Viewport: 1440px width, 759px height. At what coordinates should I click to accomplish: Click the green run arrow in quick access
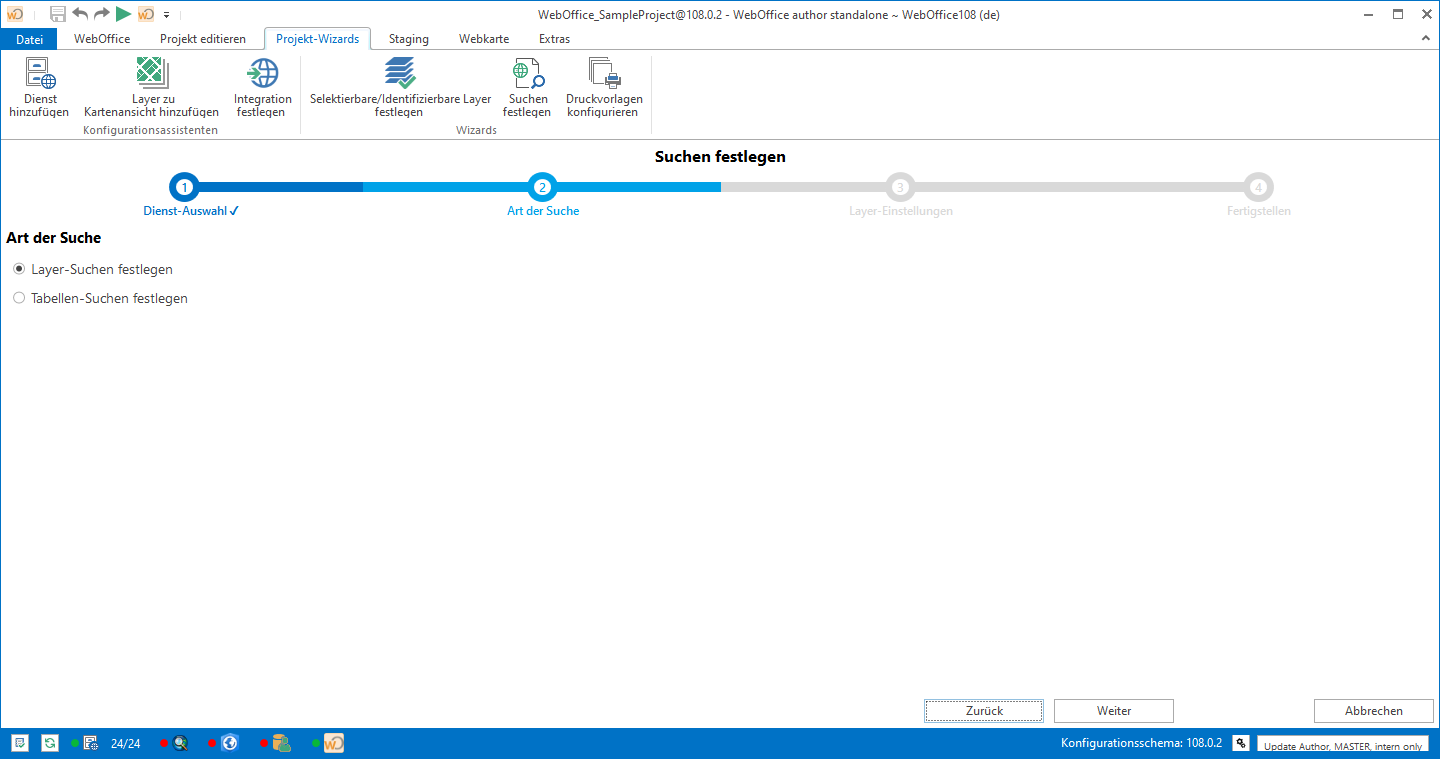123,14
